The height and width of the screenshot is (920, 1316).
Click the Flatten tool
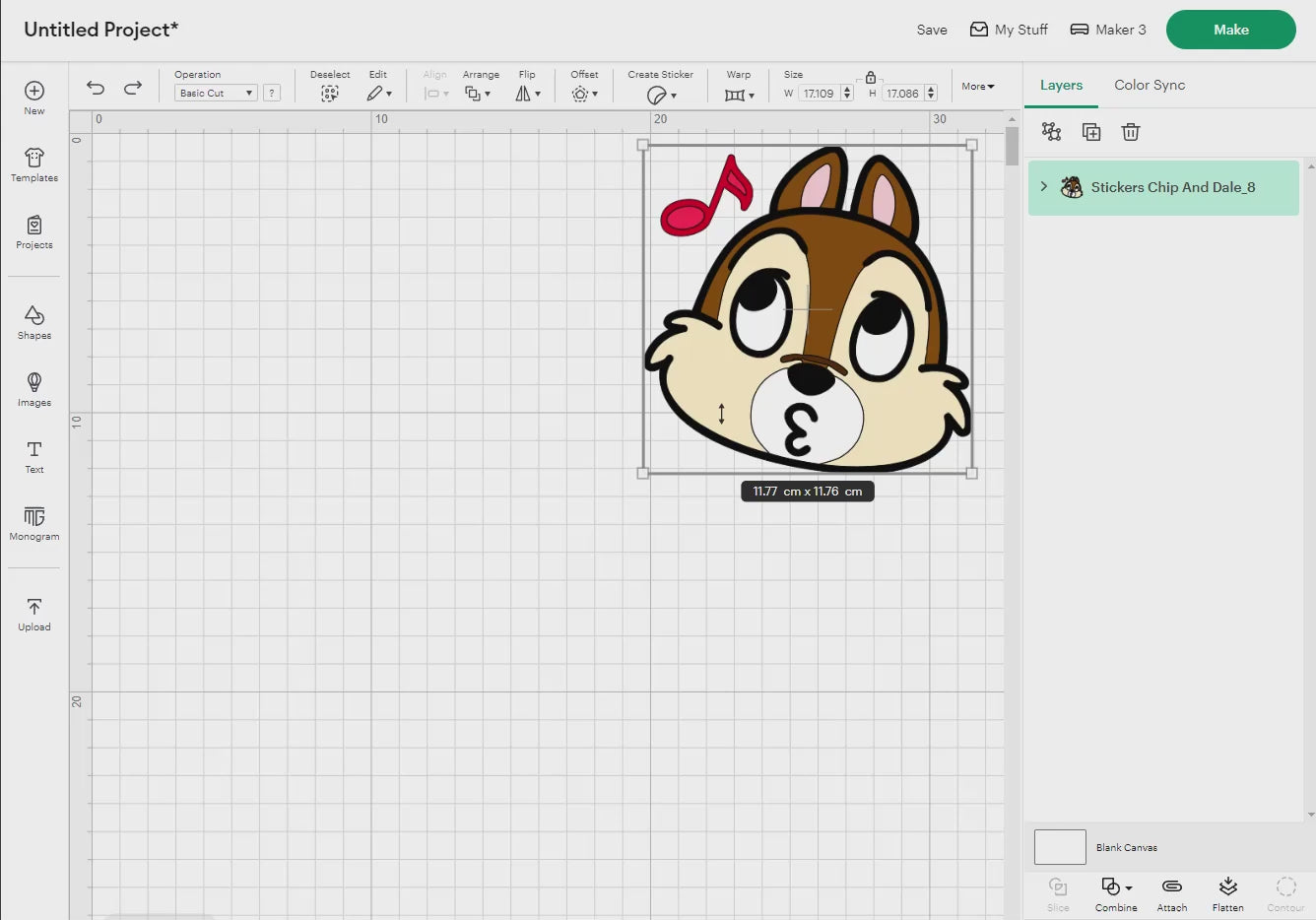(1228, 893)
